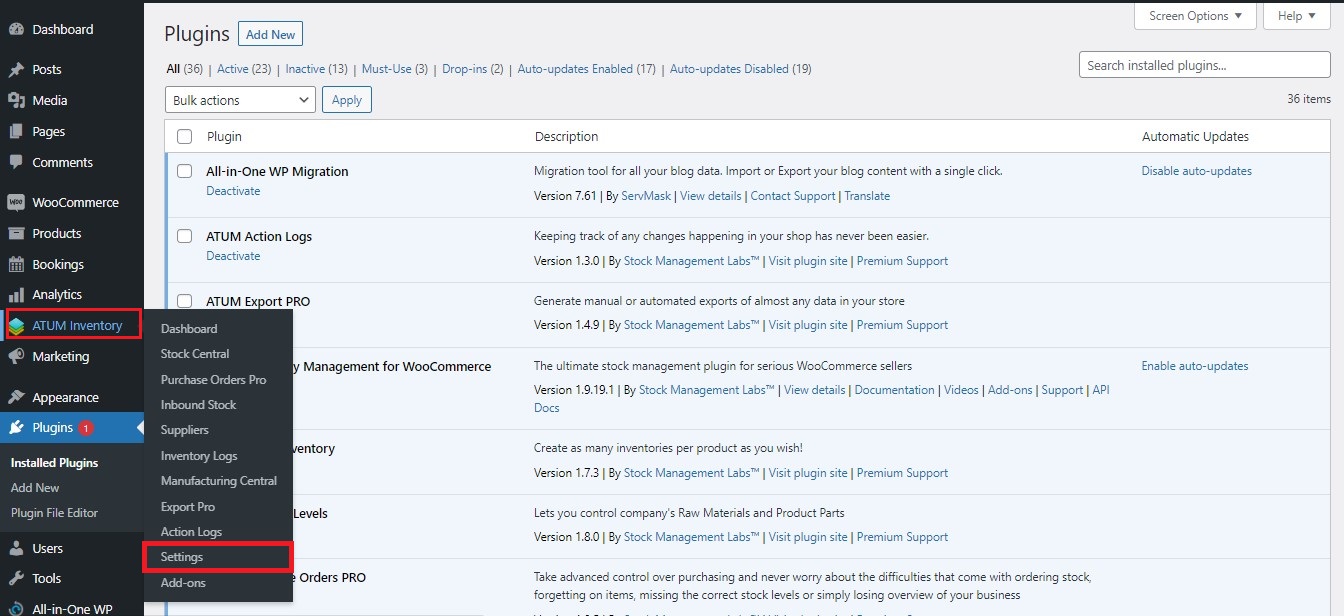The image size is (1344, 616).
Task: Open Stock Central from ATUM flyout menu
Action: click(195, 354)
